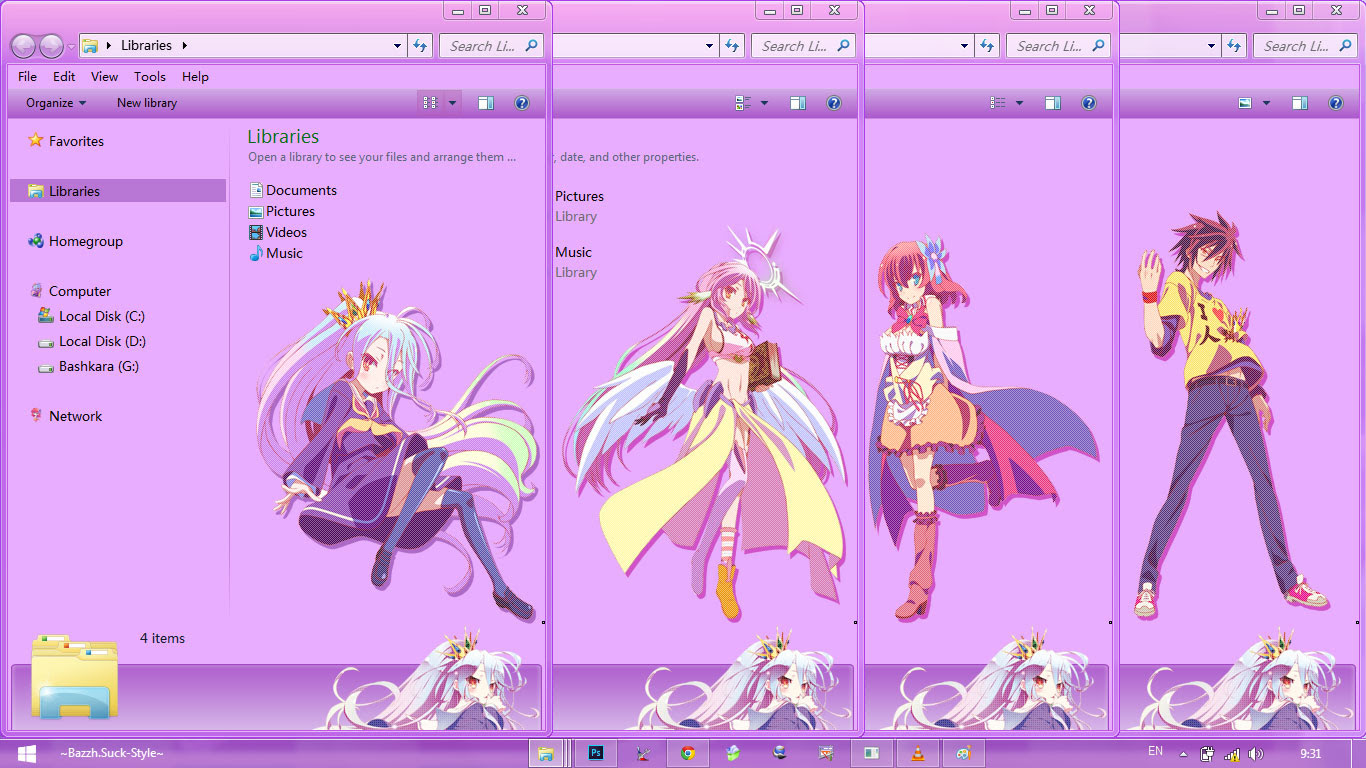Refresh the window showing the red-haired girl

point(988,46)
